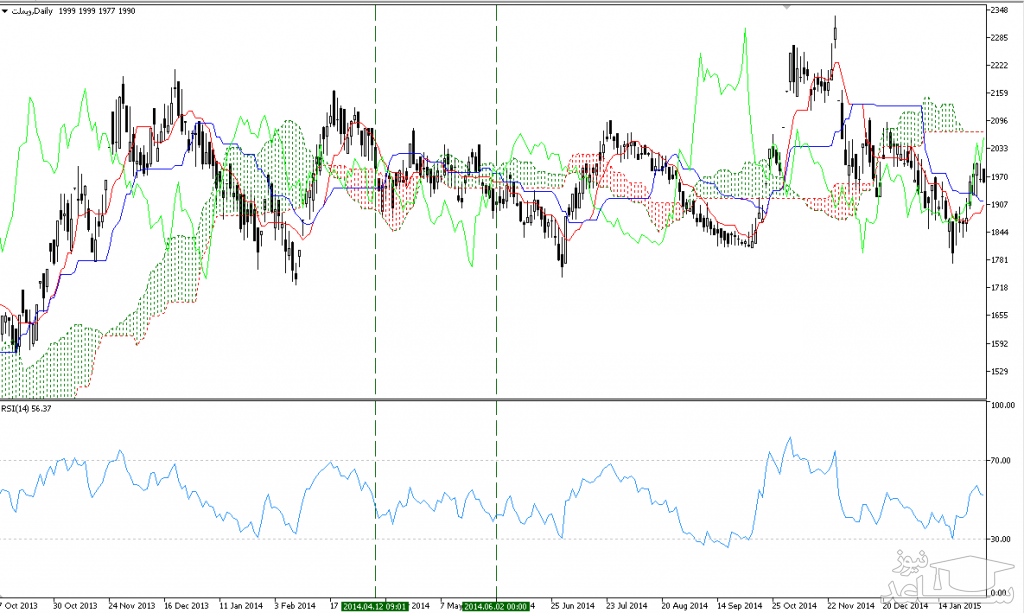Click the 70.00 level on RSI scale
This screenshot has height=613, width=1024.
pos(1002,461)
